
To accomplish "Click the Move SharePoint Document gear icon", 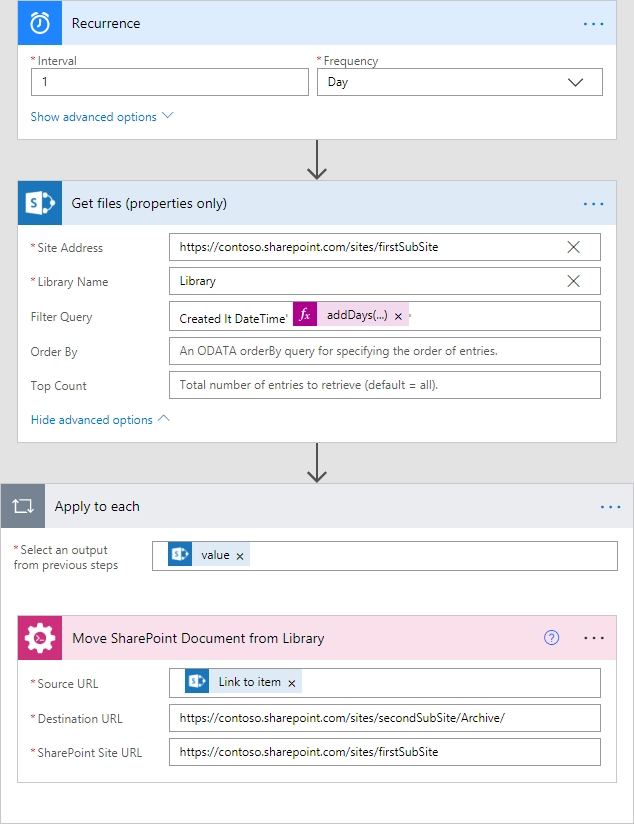I will pos(40,637).
